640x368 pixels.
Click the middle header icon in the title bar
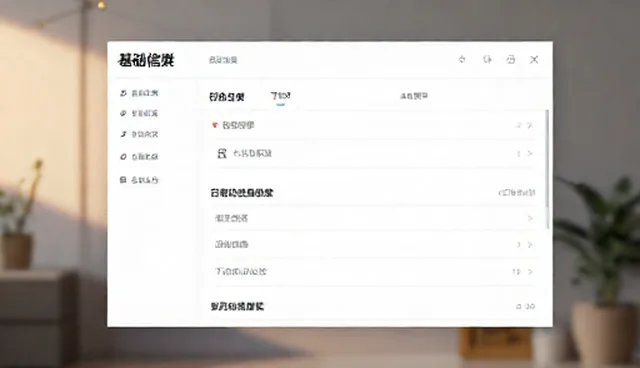coord(487,60)
